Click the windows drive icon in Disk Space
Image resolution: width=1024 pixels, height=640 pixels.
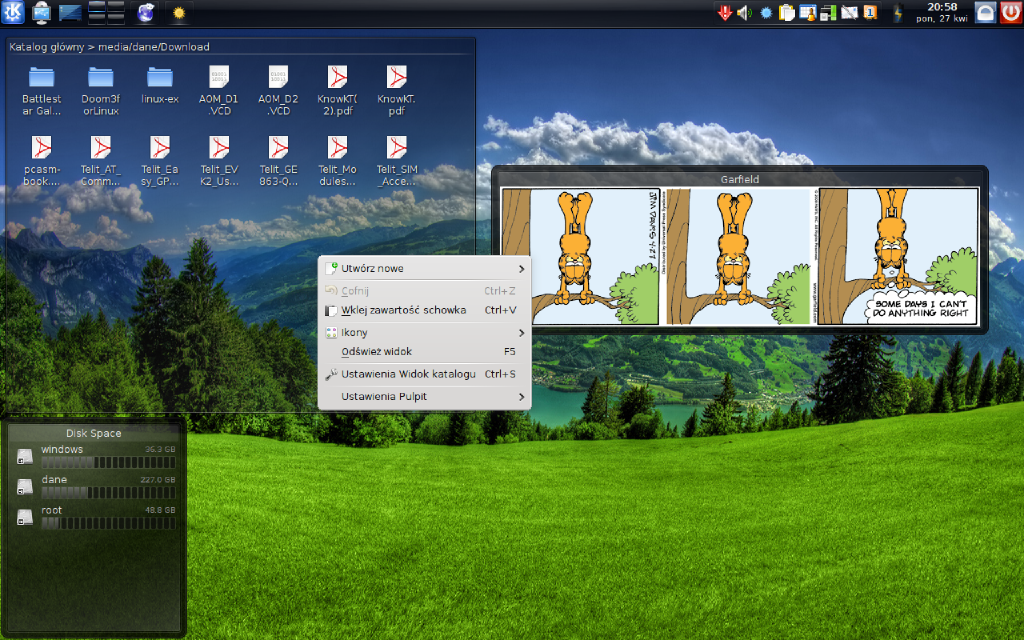pyautogui.click(x=25, y=456)
